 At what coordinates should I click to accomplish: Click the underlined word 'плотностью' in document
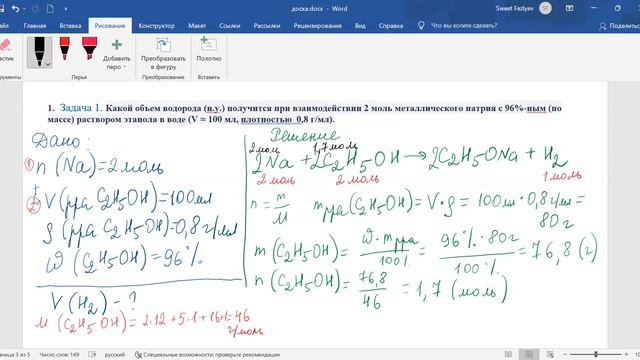coord(266,120)
